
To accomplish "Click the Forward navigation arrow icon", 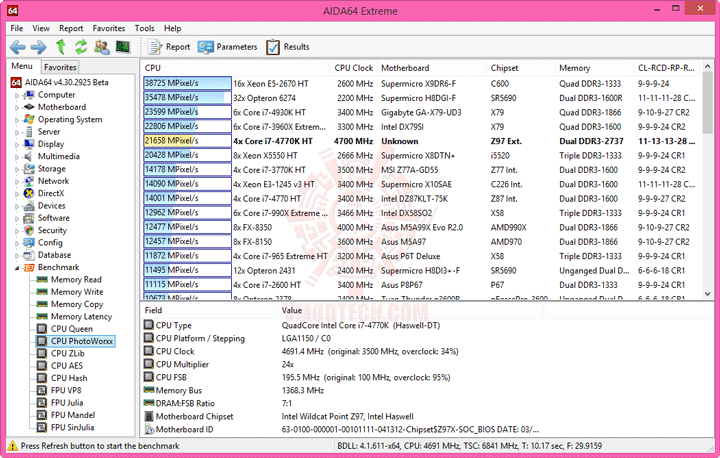I will pos(39,47).
